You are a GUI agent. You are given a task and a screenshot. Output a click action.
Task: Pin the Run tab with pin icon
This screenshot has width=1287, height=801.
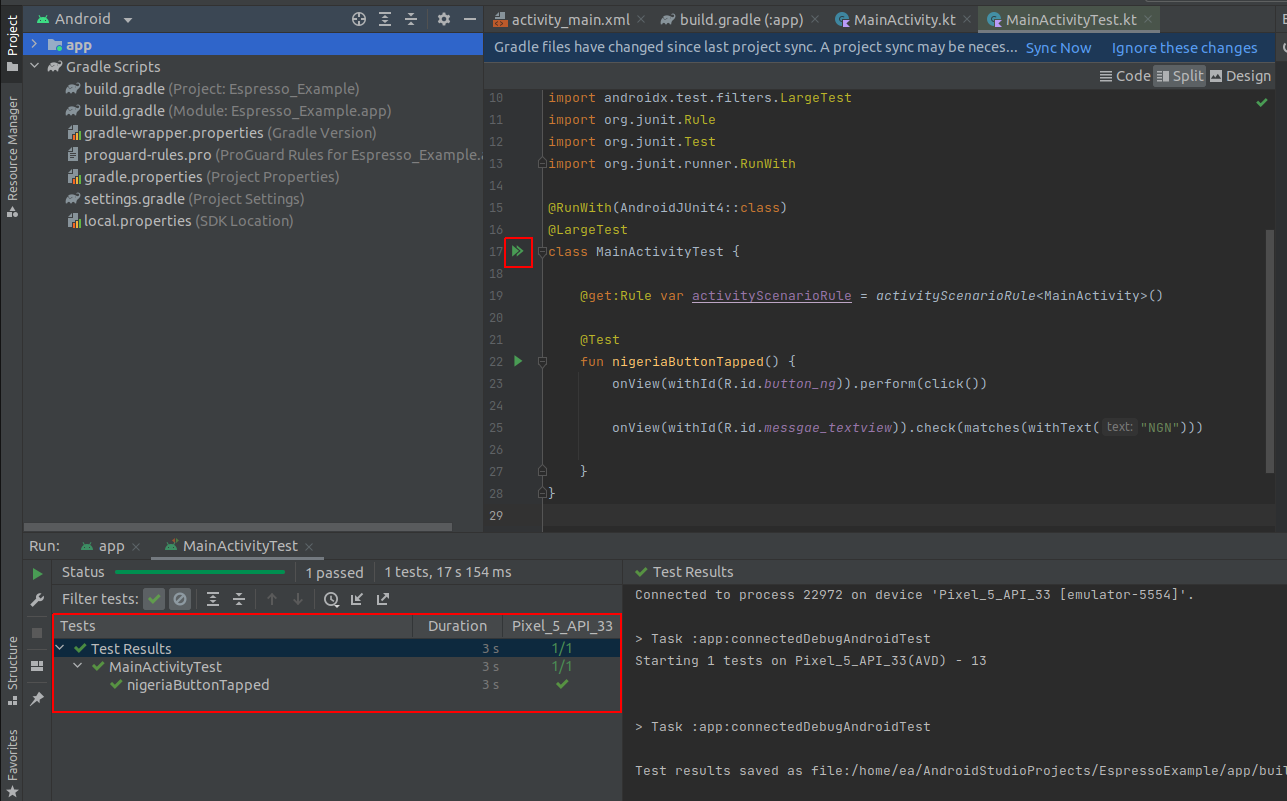pos(37,699)
